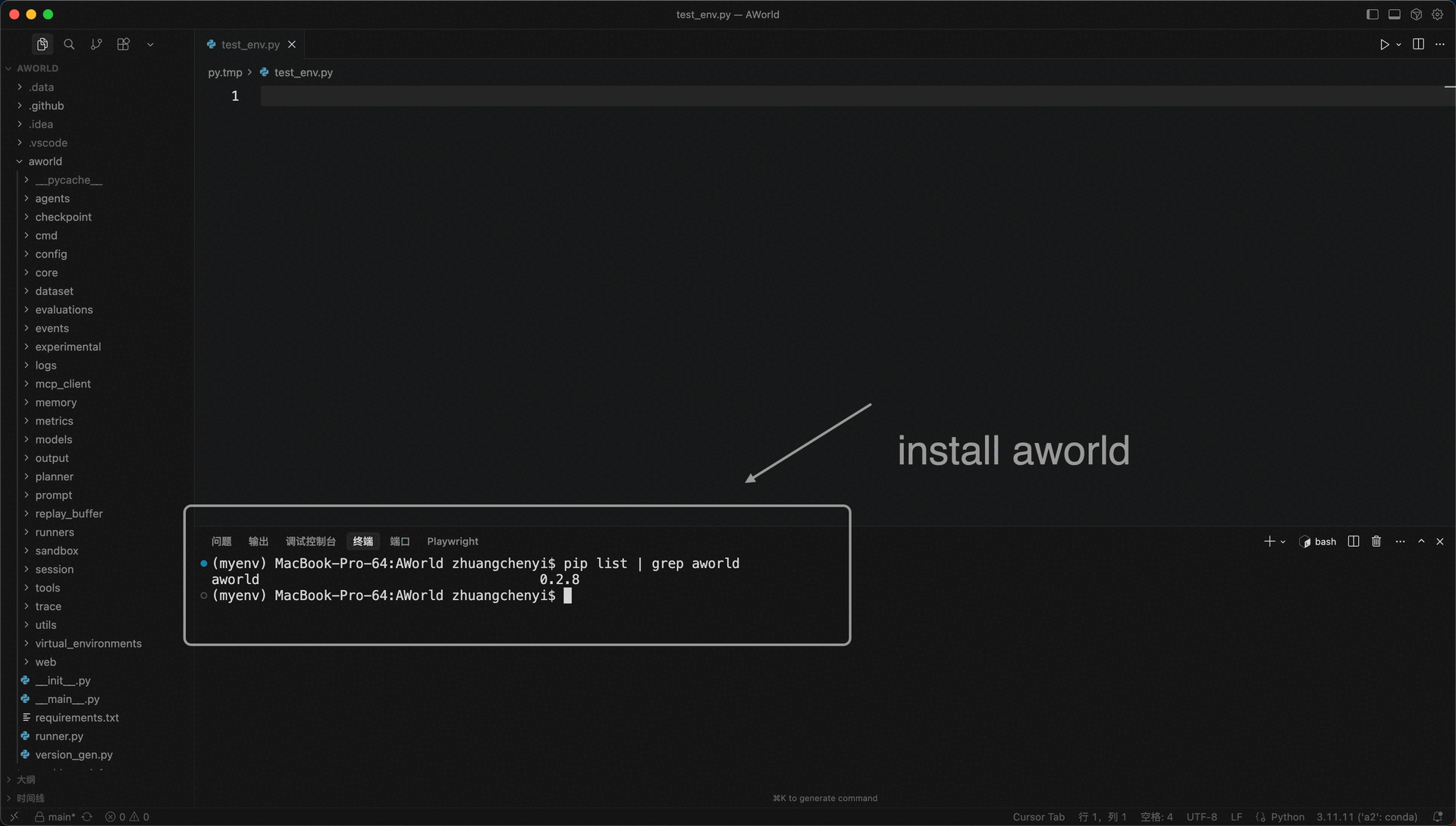Collapse the aworld folder
This screenshot has width=1456, height=826.
click(45, 162)
